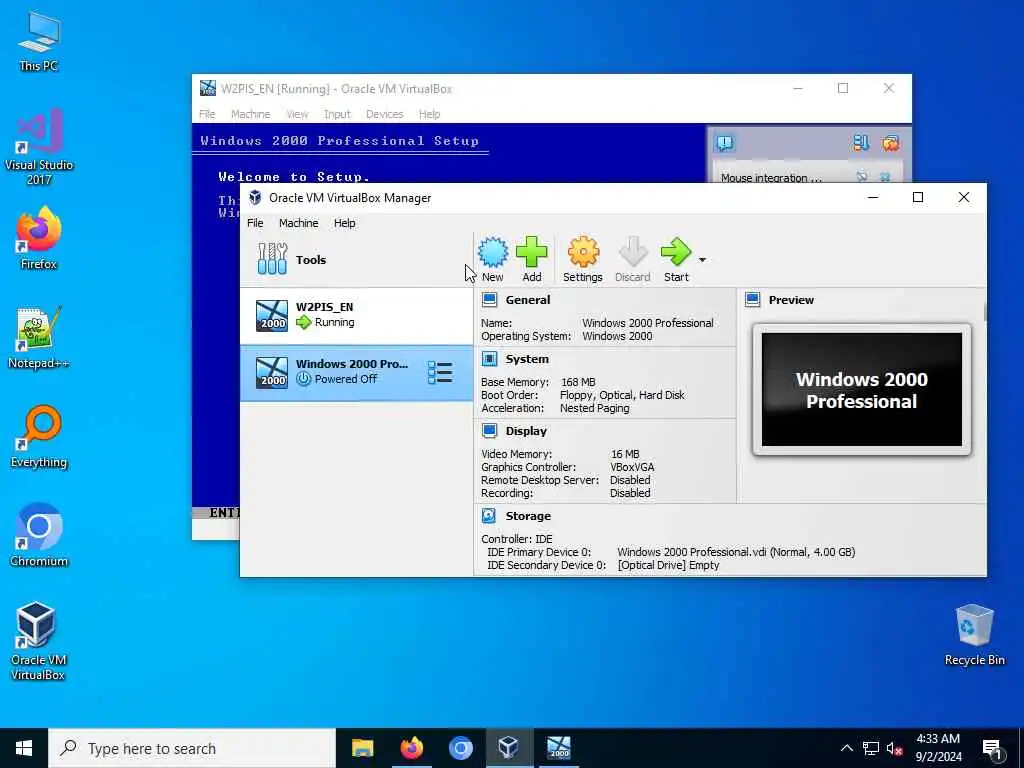Viewport: 1024px width, 768px height.
Task: Open Visual Studio 2017 desktop shortcut
Action: pyautogui.click(x=39, y=146)
